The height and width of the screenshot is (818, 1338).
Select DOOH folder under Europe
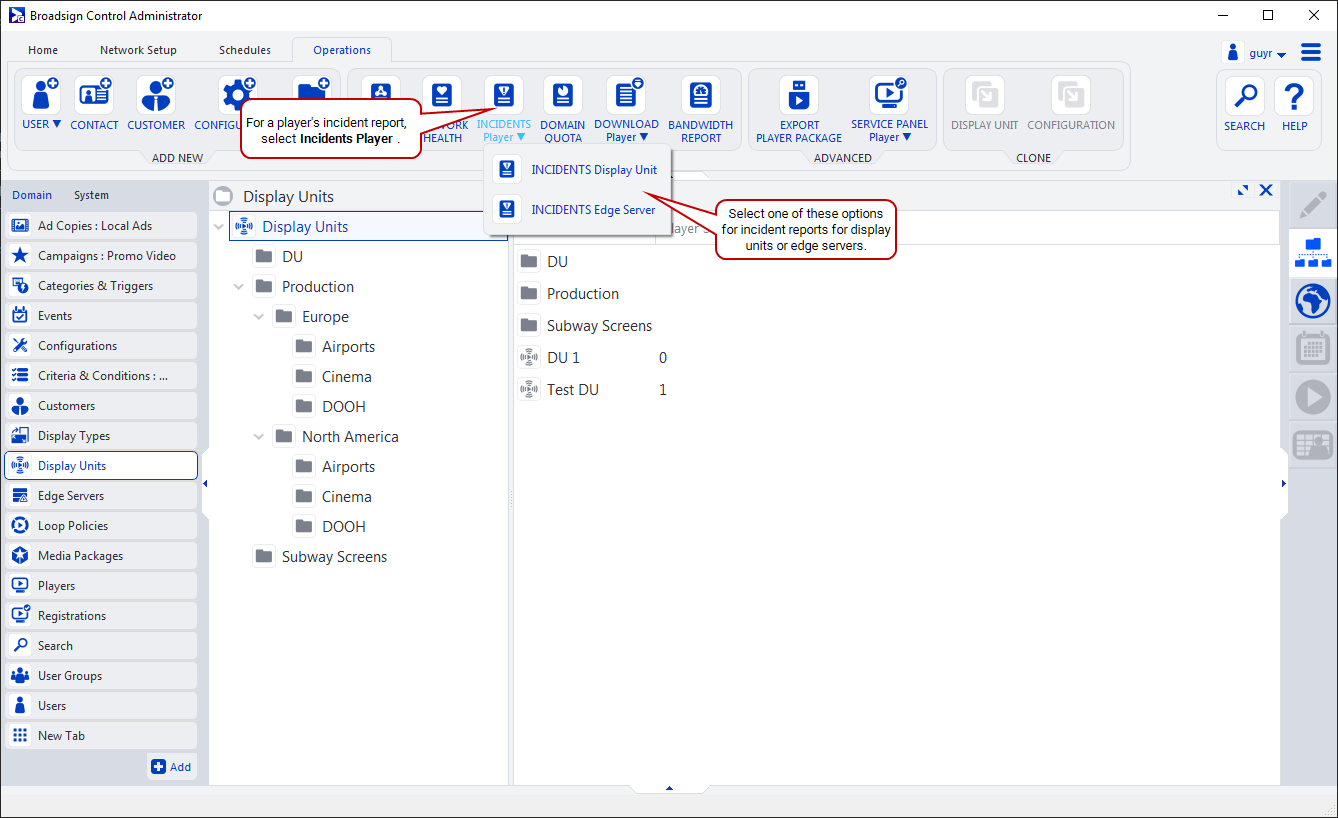(331, 407)
